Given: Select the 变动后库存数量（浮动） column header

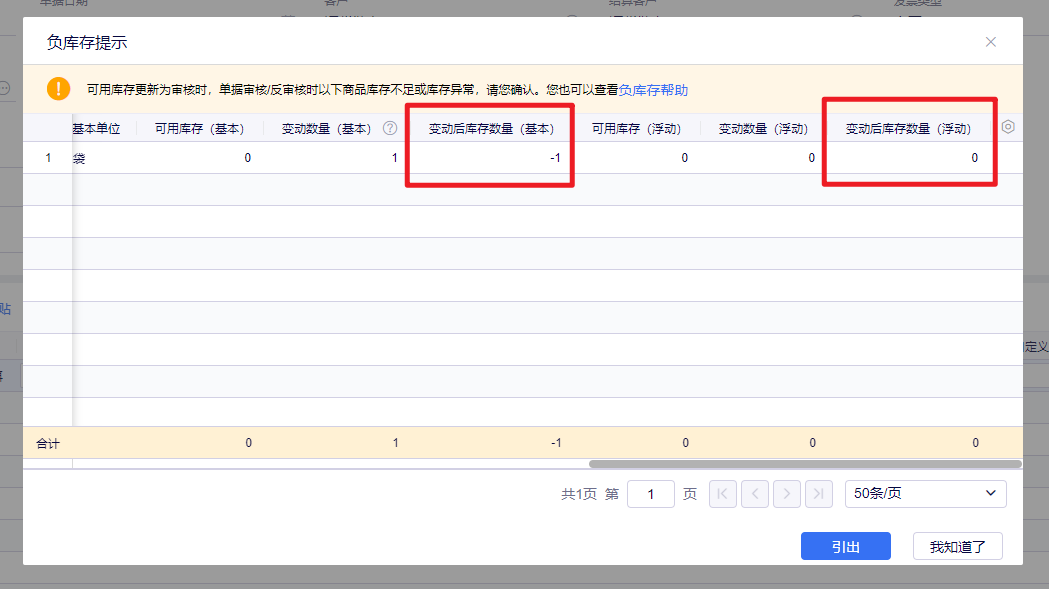Looking at the screenshot, I should coord(907,128).
